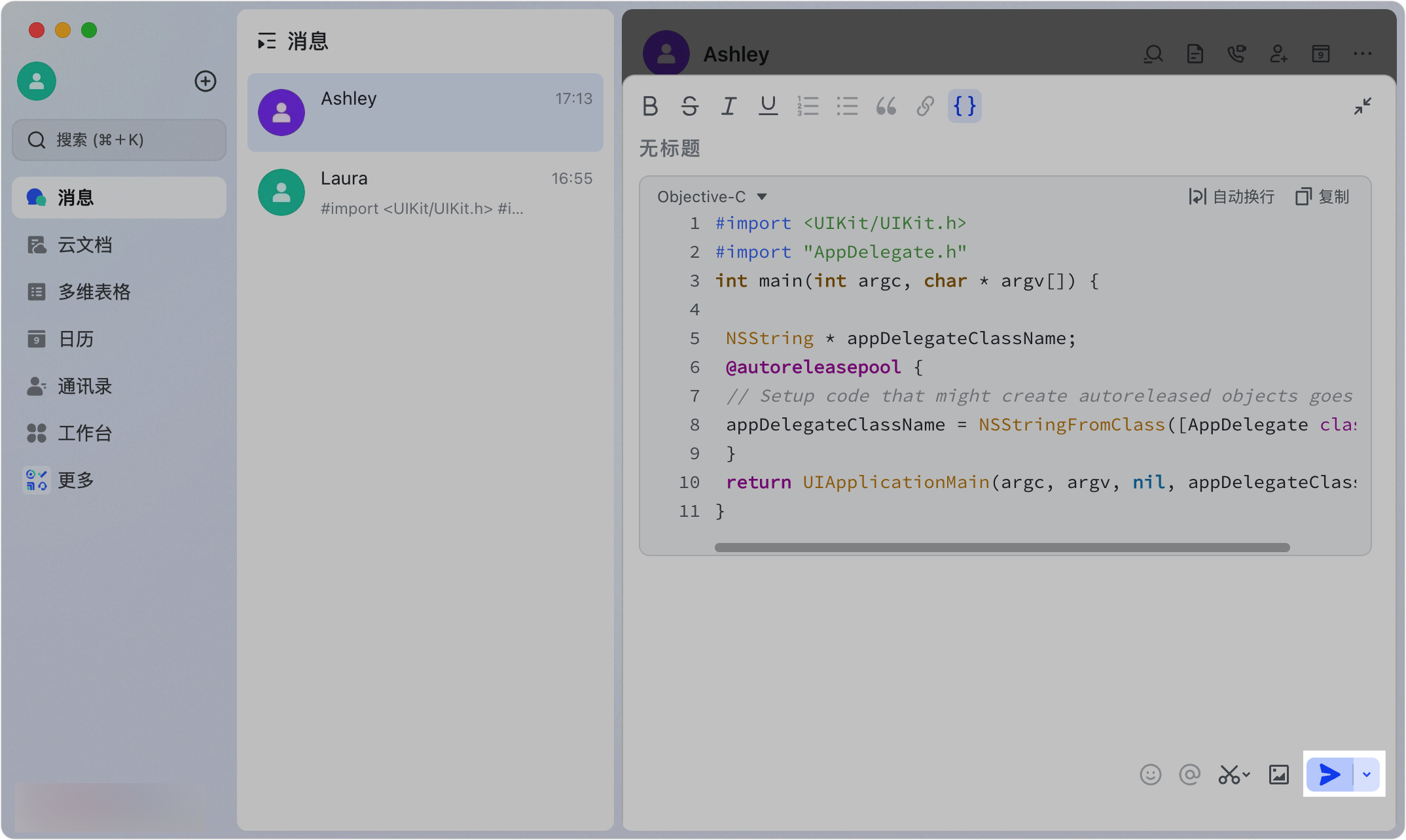Image resolution: width=1406 pixels, height=840 pixels.
Task: Click the plus create button
Action: 206,81
